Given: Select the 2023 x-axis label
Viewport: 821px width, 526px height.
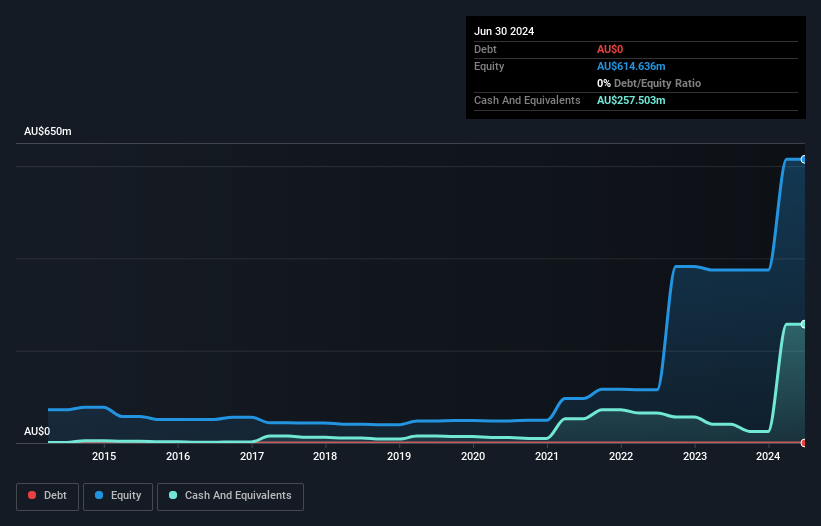Looking at the screenshot, I should pos(694,457).
